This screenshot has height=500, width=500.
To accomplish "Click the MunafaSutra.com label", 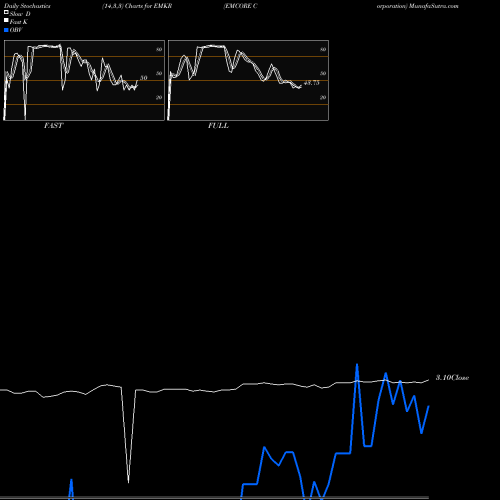I will [x=434, y=6].
